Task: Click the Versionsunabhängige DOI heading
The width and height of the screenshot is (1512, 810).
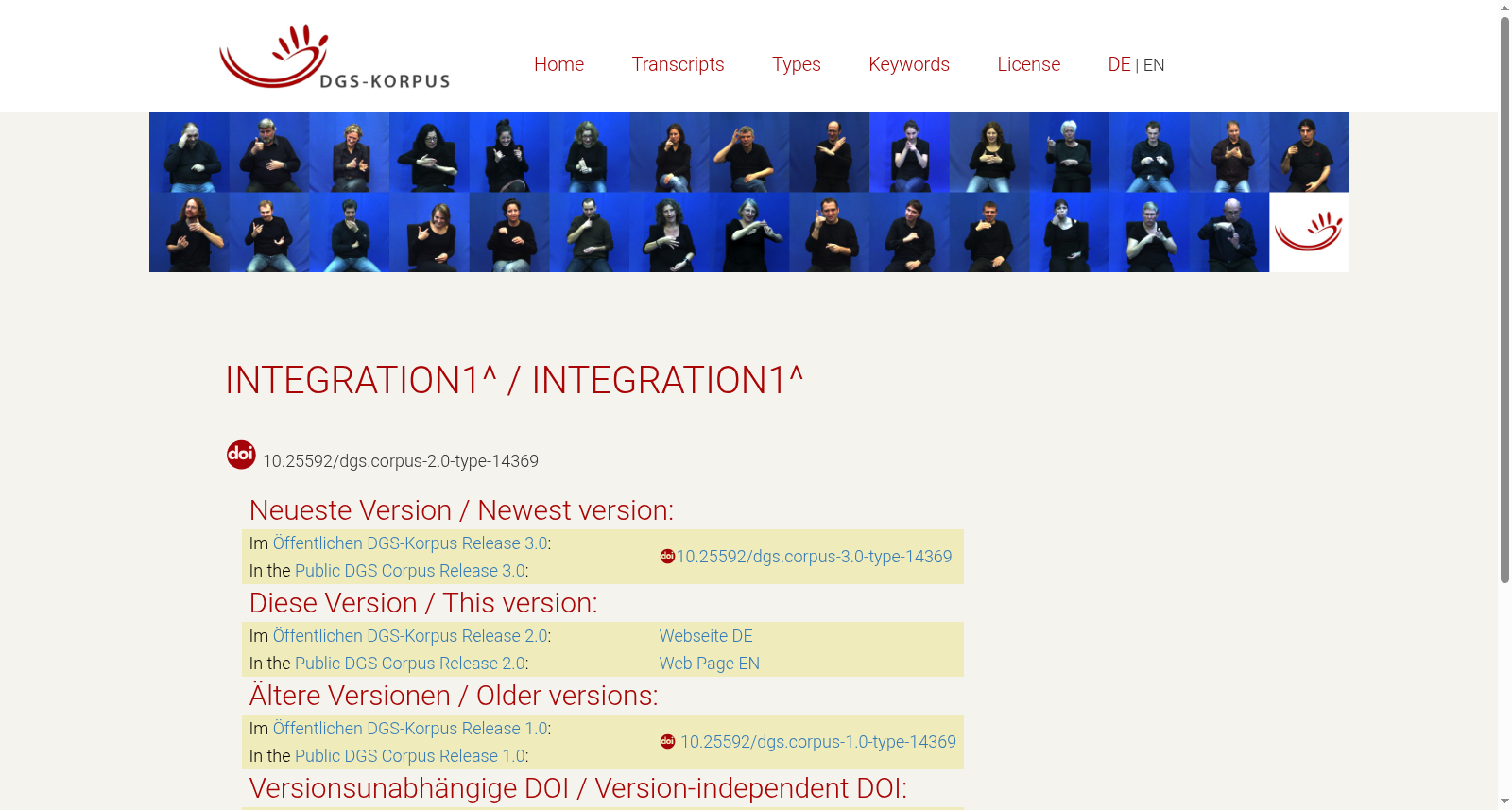Action: click(578, 788)
